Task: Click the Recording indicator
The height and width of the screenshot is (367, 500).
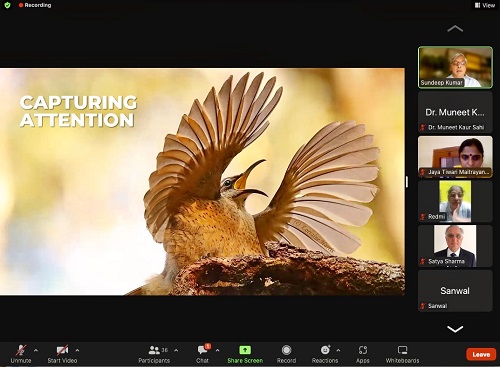Action: tap(35, 5)
